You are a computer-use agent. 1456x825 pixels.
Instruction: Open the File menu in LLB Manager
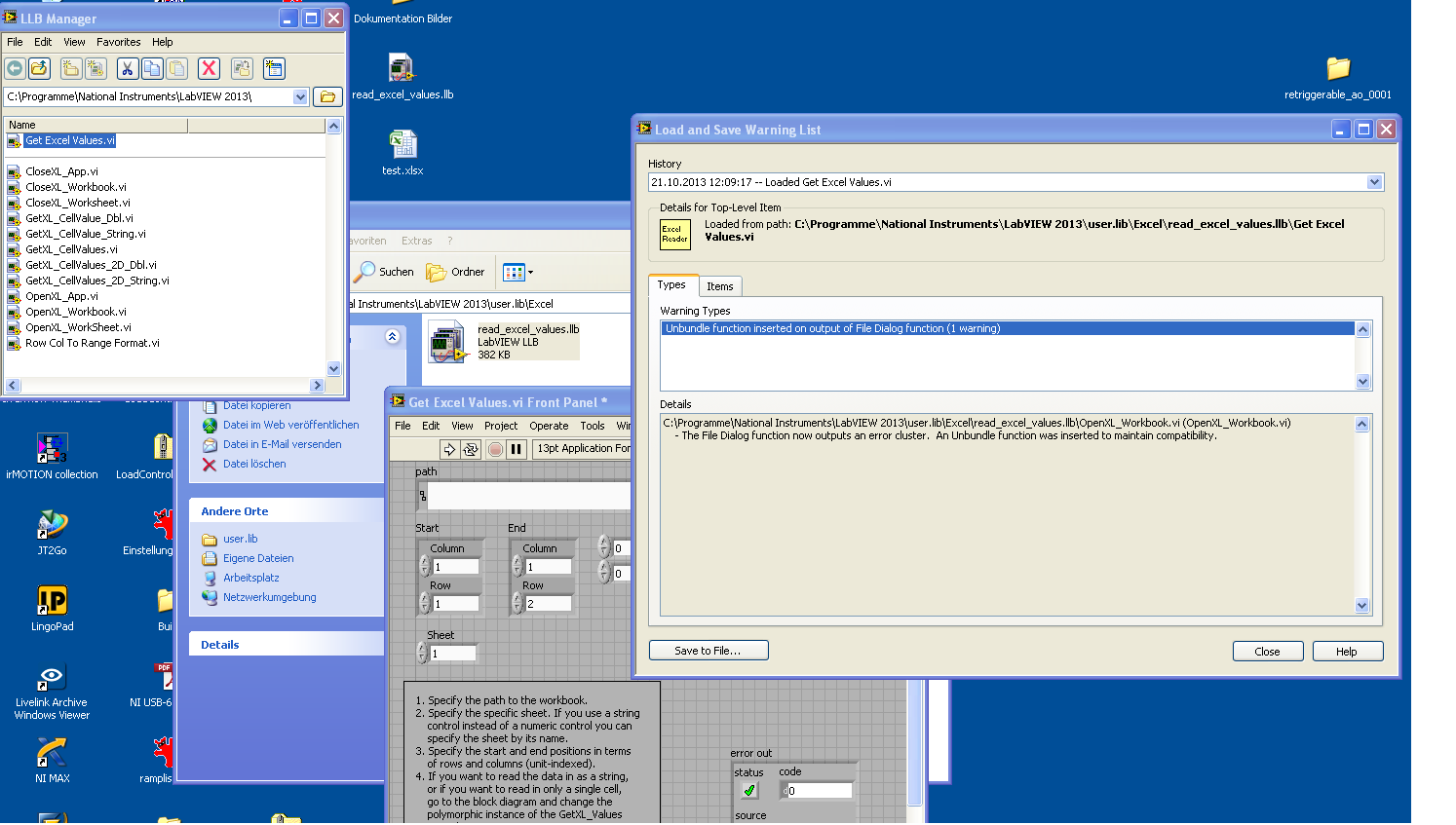pos(15,42)
